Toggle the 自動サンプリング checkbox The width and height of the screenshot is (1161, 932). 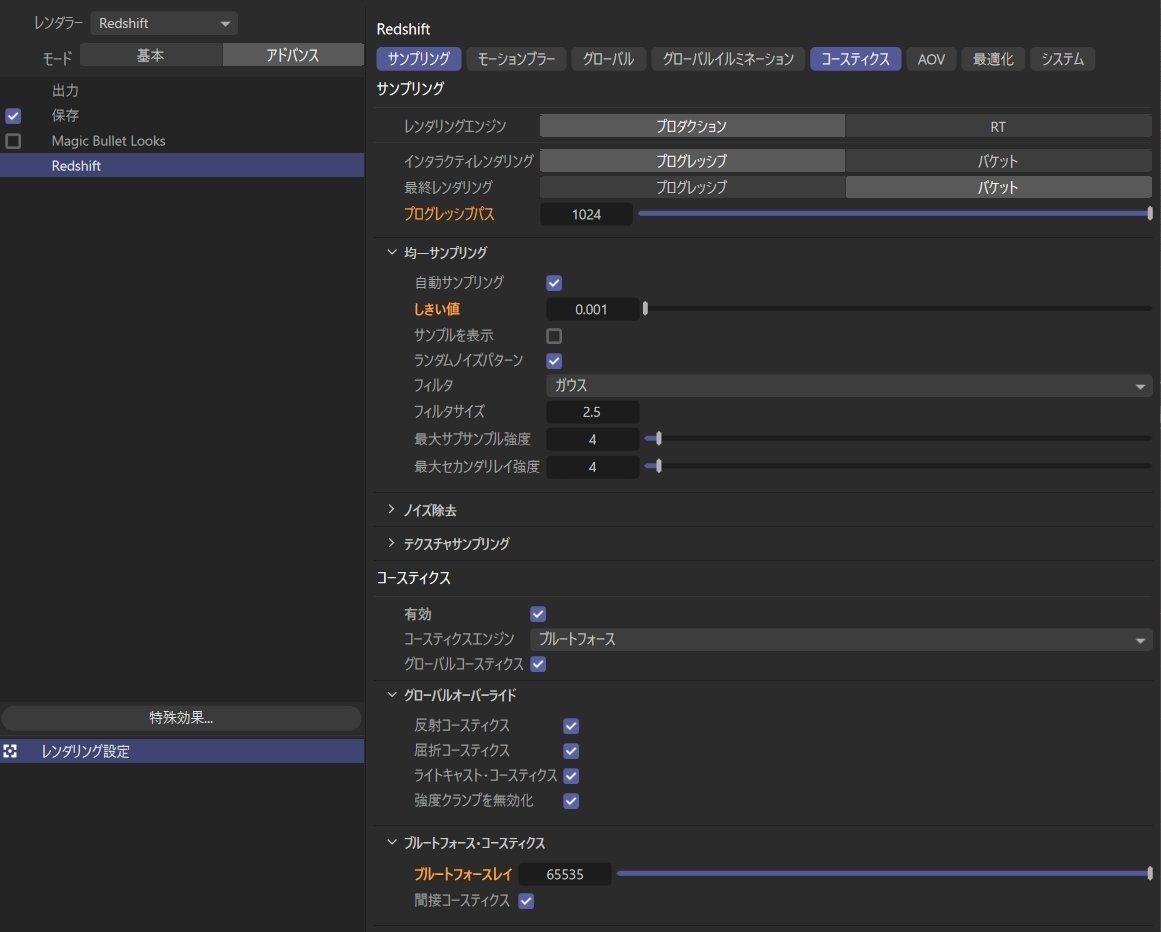554,283
